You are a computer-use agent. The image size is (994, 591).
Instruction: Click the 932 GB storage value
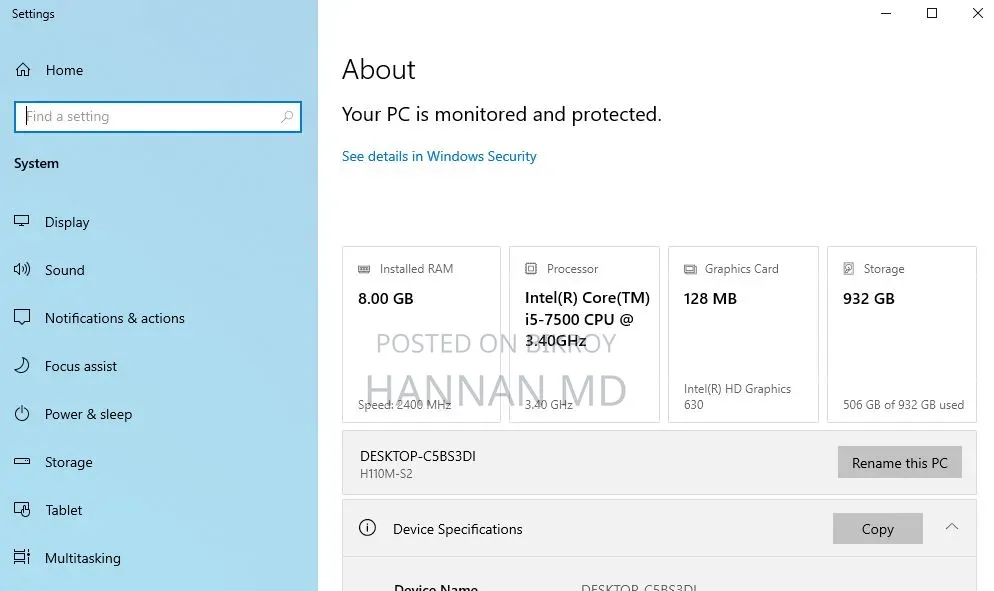point(868,298)
